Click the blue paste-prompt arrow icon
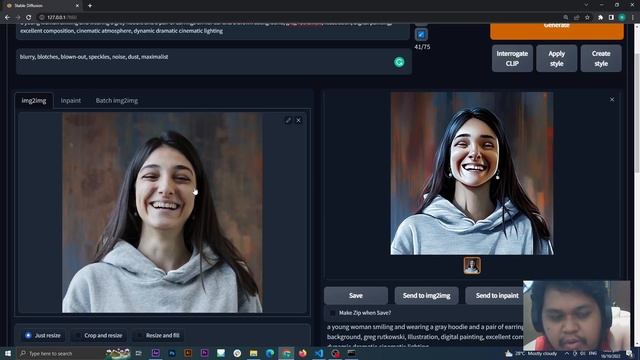Viewport: 640px width, 360px height. pos(421,34)
